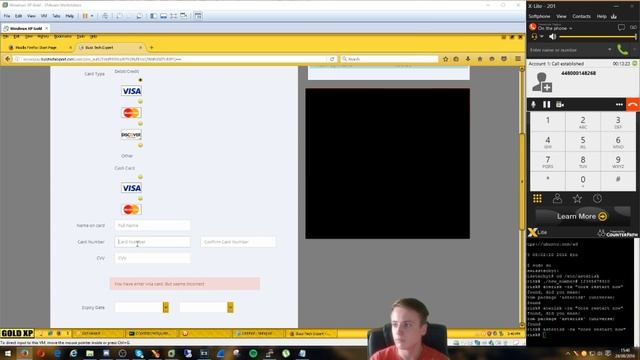The width and height of the screenshot is (640, 360).
Task: Dial digit 0 on keypad
Action: click(583, 181)
